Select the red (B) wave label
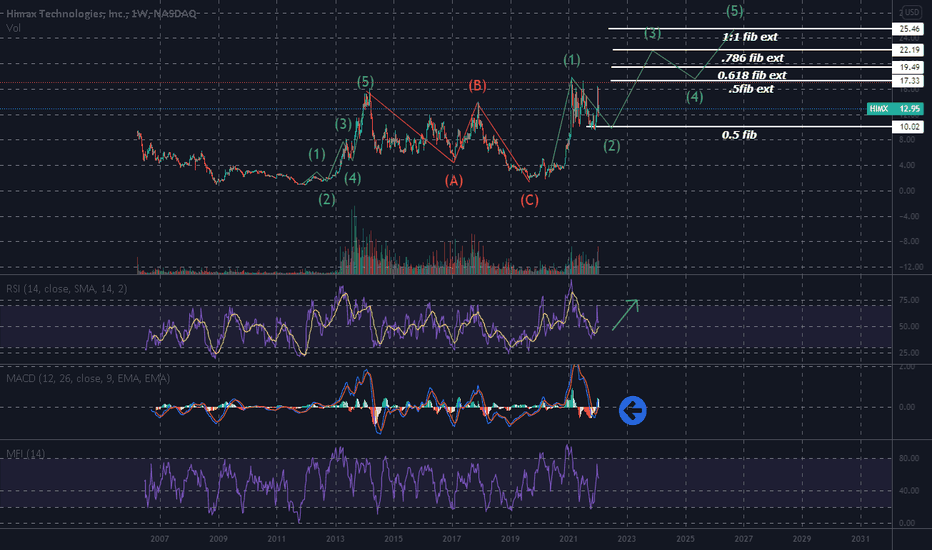This screenshot has width=932, height=550. tap(477, 86)
